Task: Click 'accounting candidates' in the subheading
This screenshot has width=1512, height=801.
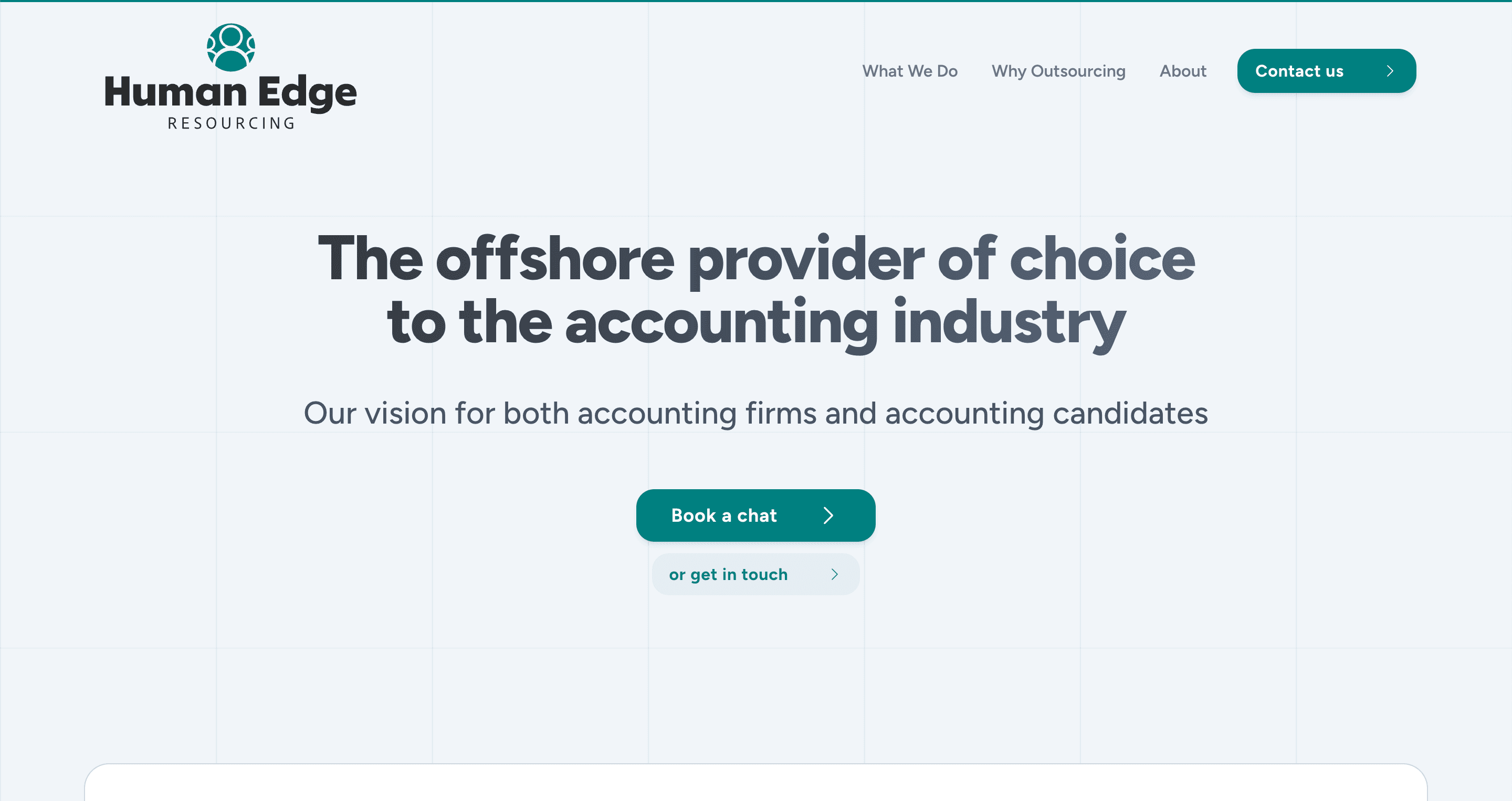Action: pyautogui.click(x=1046, y=413)
